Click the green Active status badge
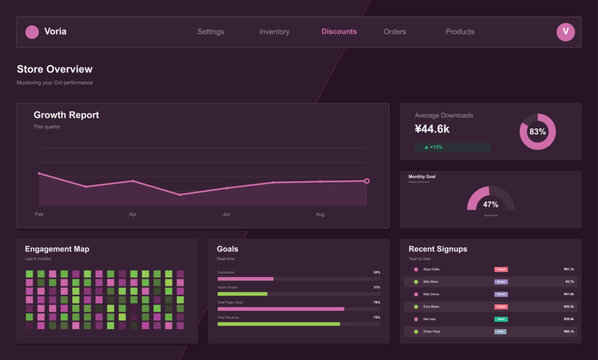 tap(501, 319)
